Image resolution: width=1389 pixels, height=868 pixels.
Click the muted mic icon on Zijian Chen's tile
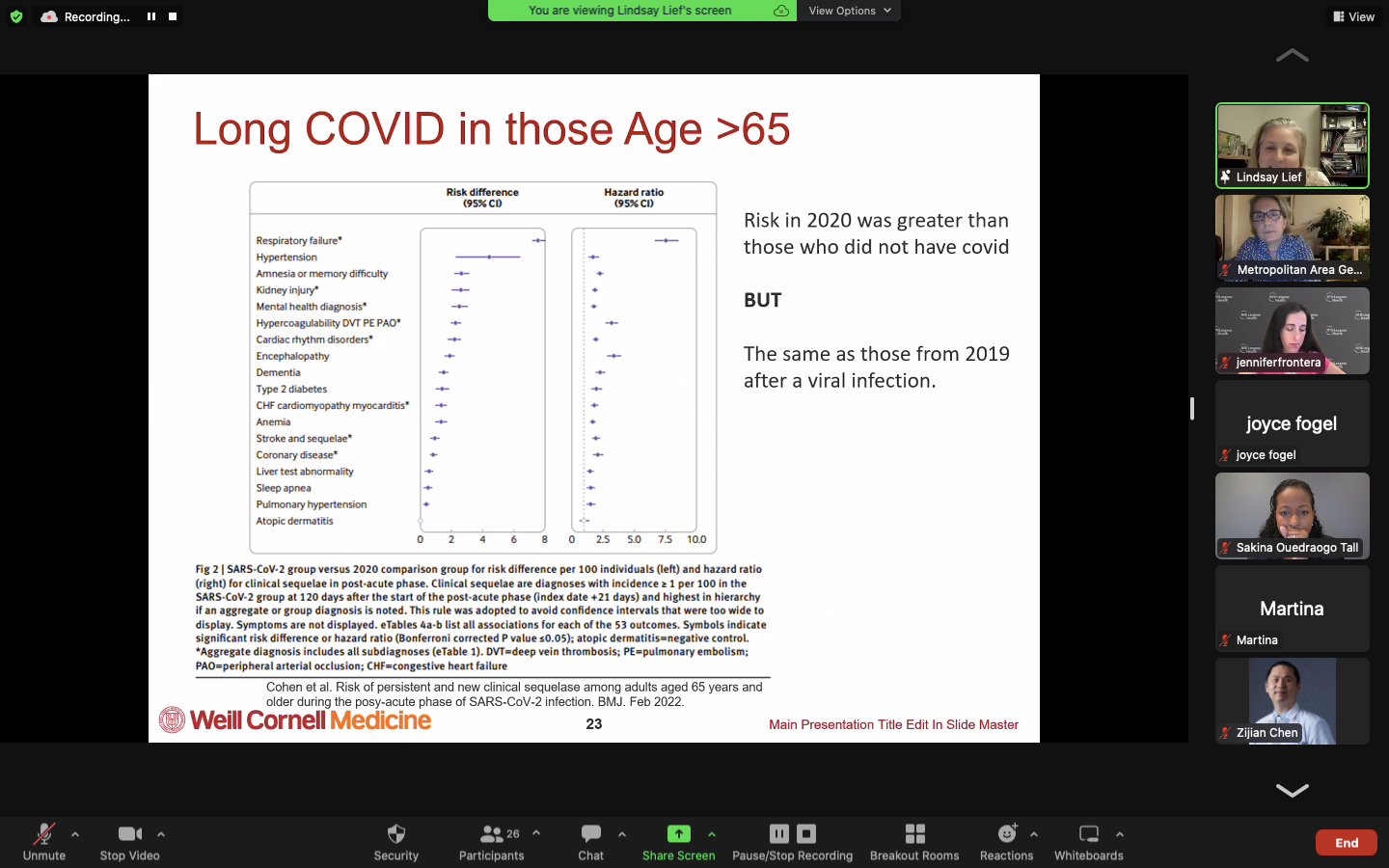[x=1225, y=733]
